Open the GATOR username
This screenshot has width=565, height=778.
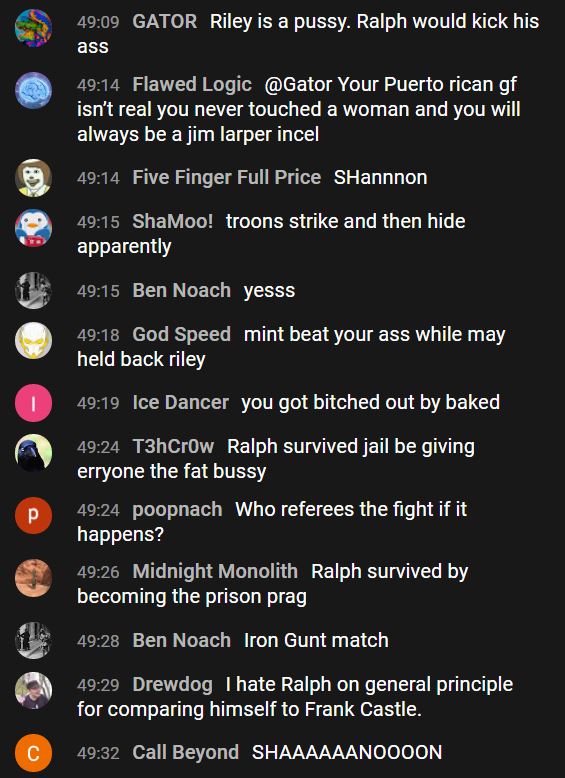click(165, 22)
